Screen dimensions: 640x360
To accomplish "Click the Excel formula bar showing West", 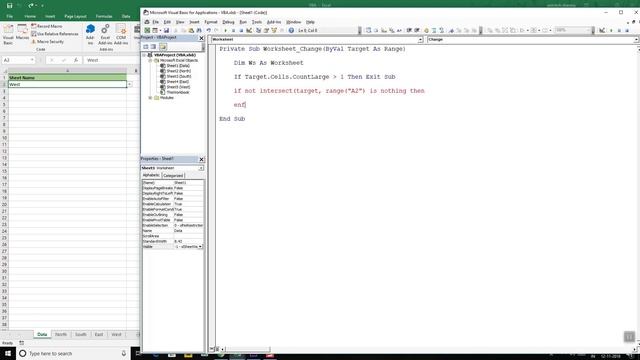I will click(111, 60).
